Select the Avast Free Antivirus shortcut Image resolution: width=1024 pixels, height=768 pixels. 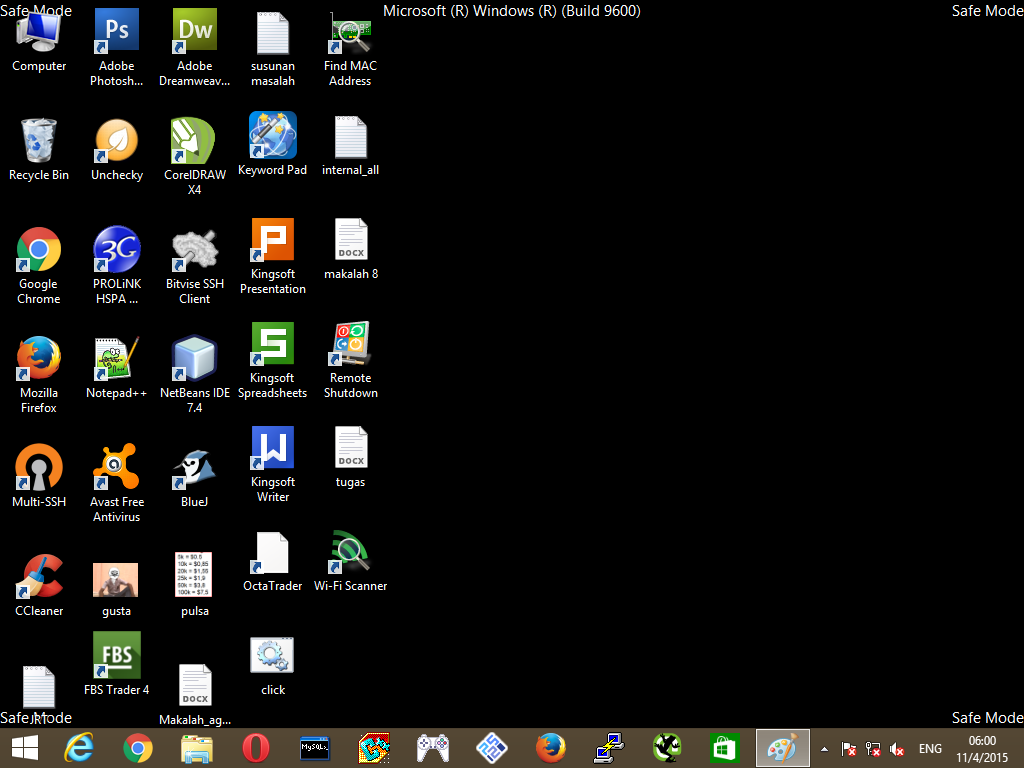click(x=116, y=483)
